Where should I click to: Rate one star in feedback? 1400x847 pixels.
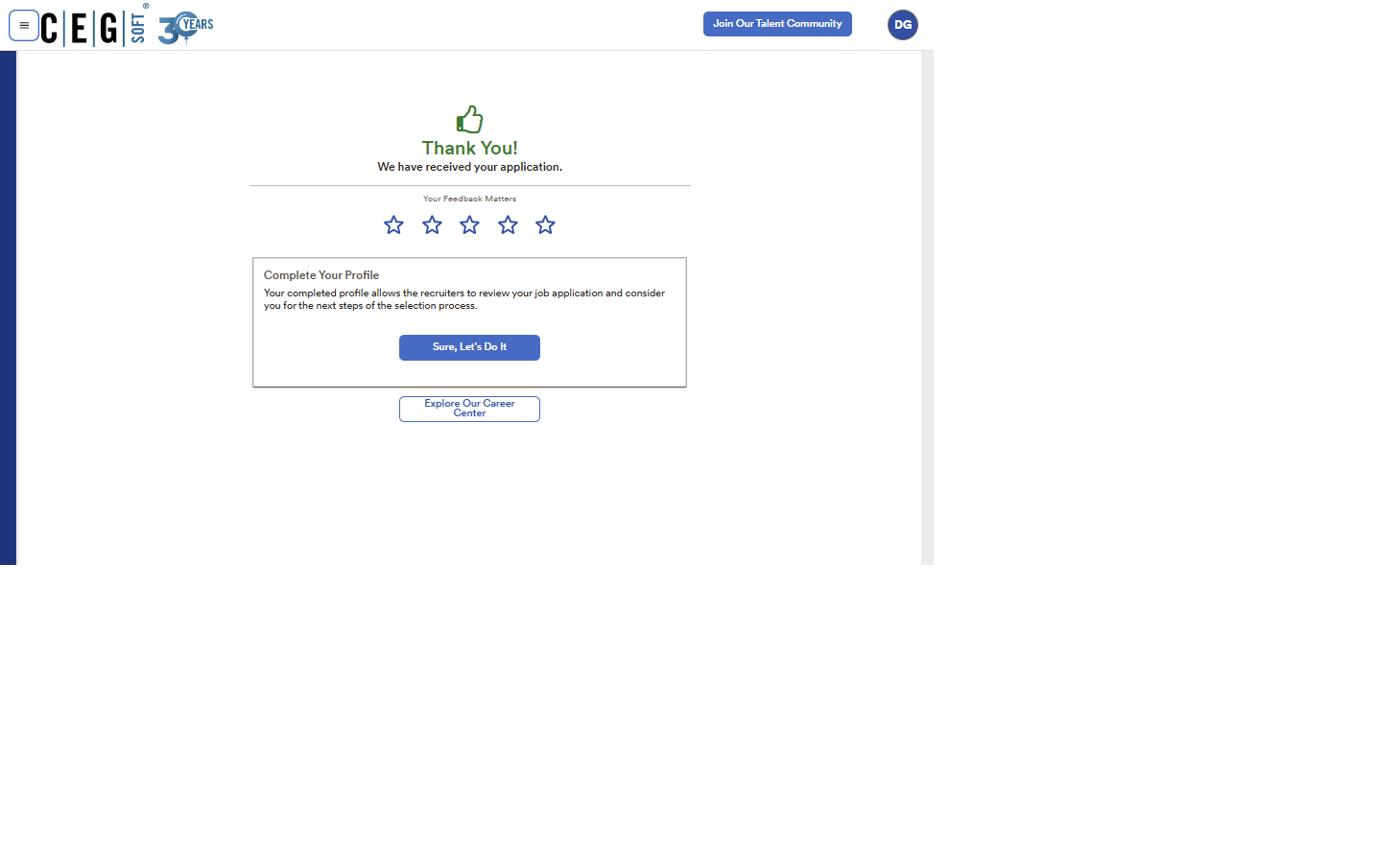(x=393, y=225)
